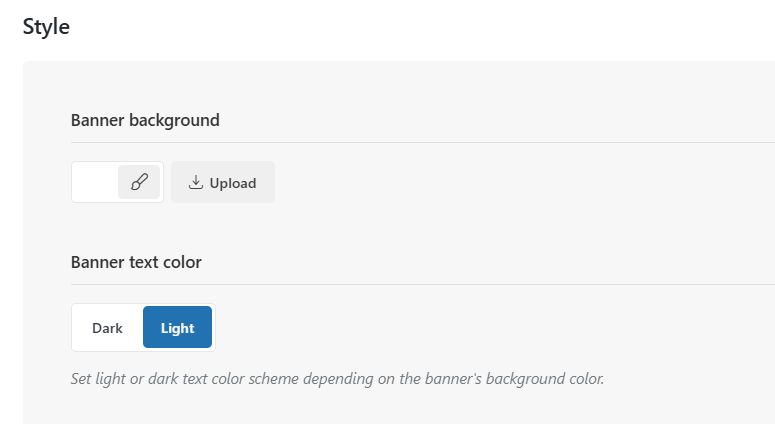Click the Banner text color label

click(136, 262)
